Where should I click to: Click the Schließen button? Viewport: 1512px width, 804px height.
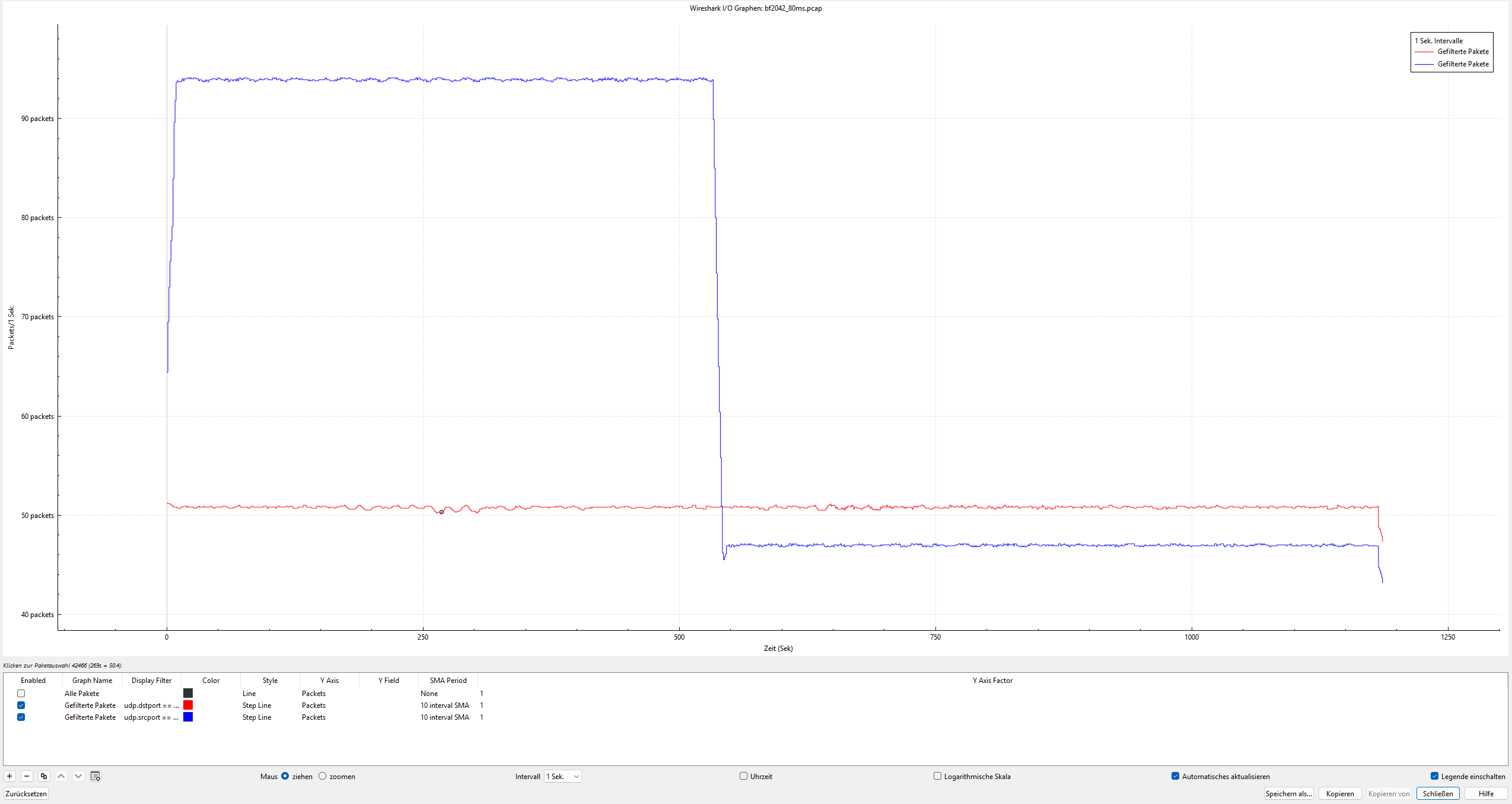pos(1438,793)
